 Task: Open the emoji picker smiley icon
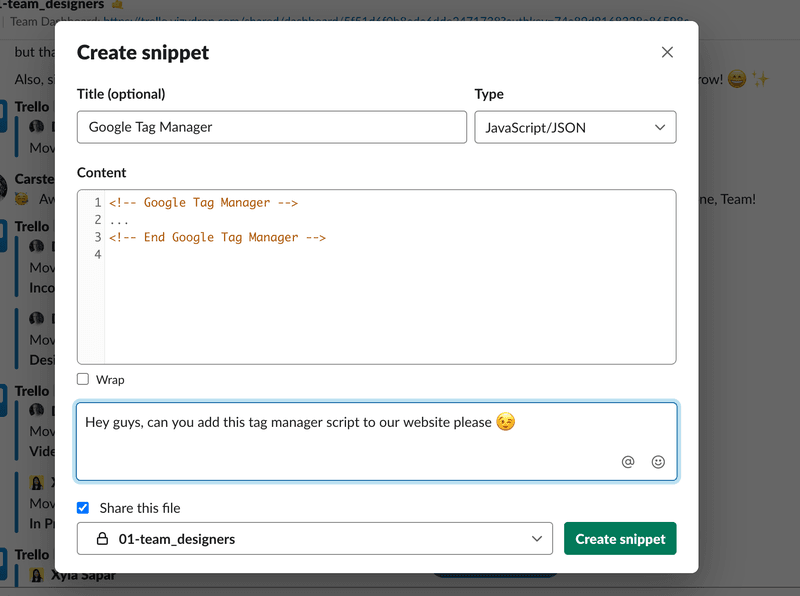click(x=658, y=462)
